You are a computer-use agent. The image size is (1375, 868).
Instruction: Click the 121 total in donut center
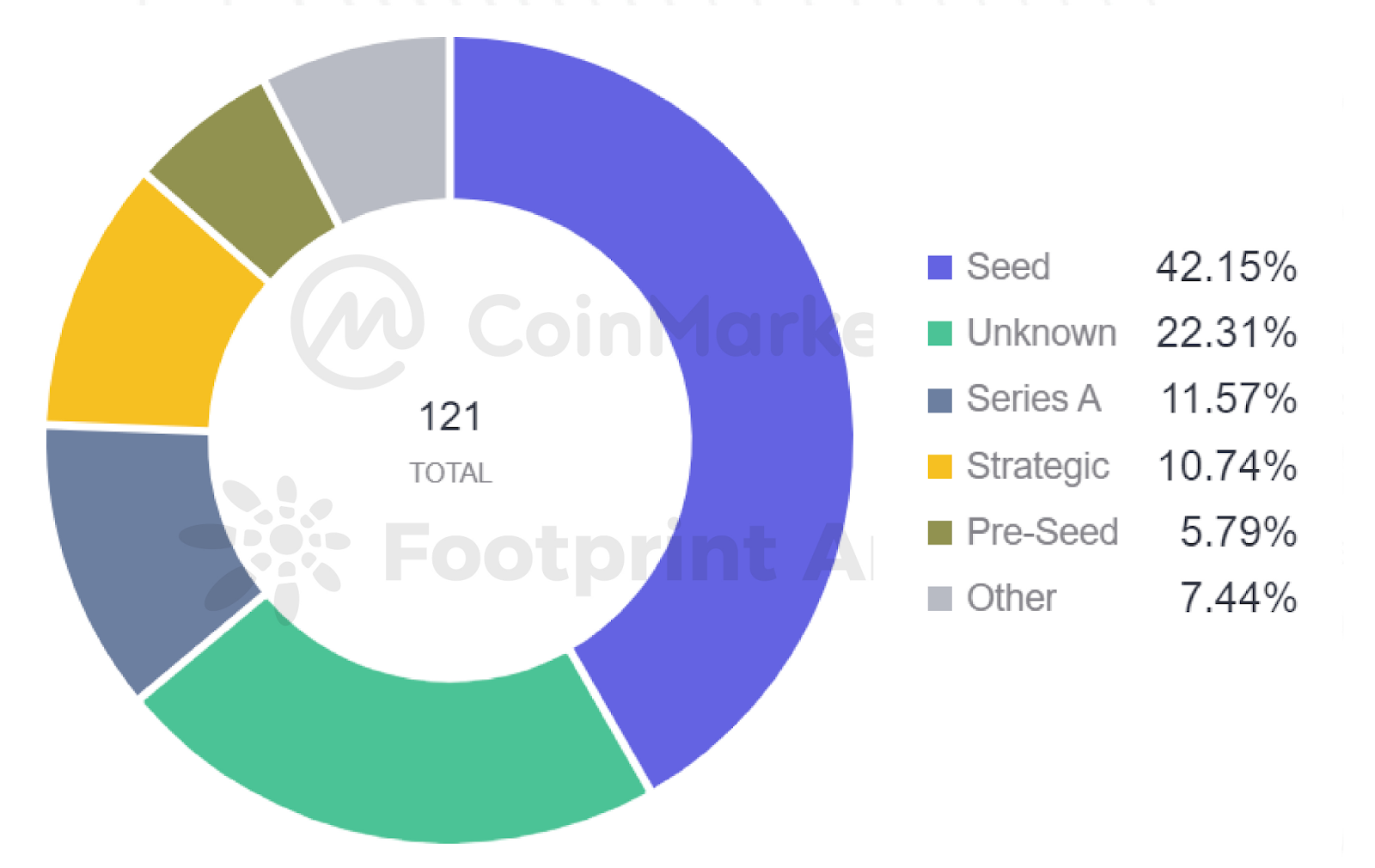pos(449,417)
